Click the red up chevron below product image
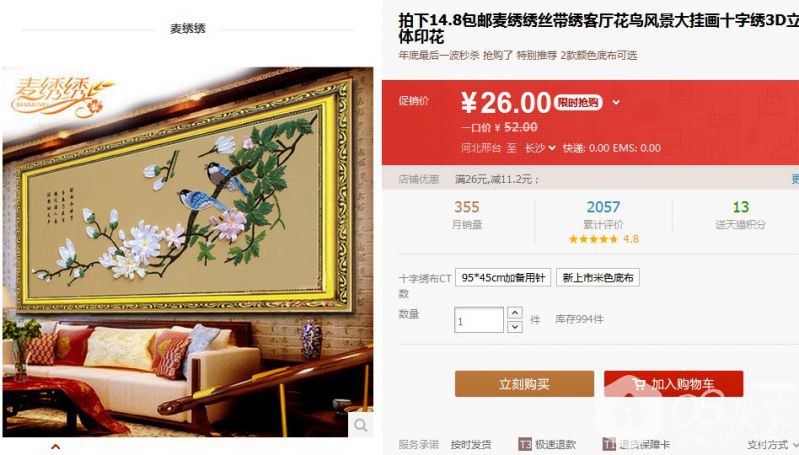This screenshot has height=455, width=799. point(56,447)
